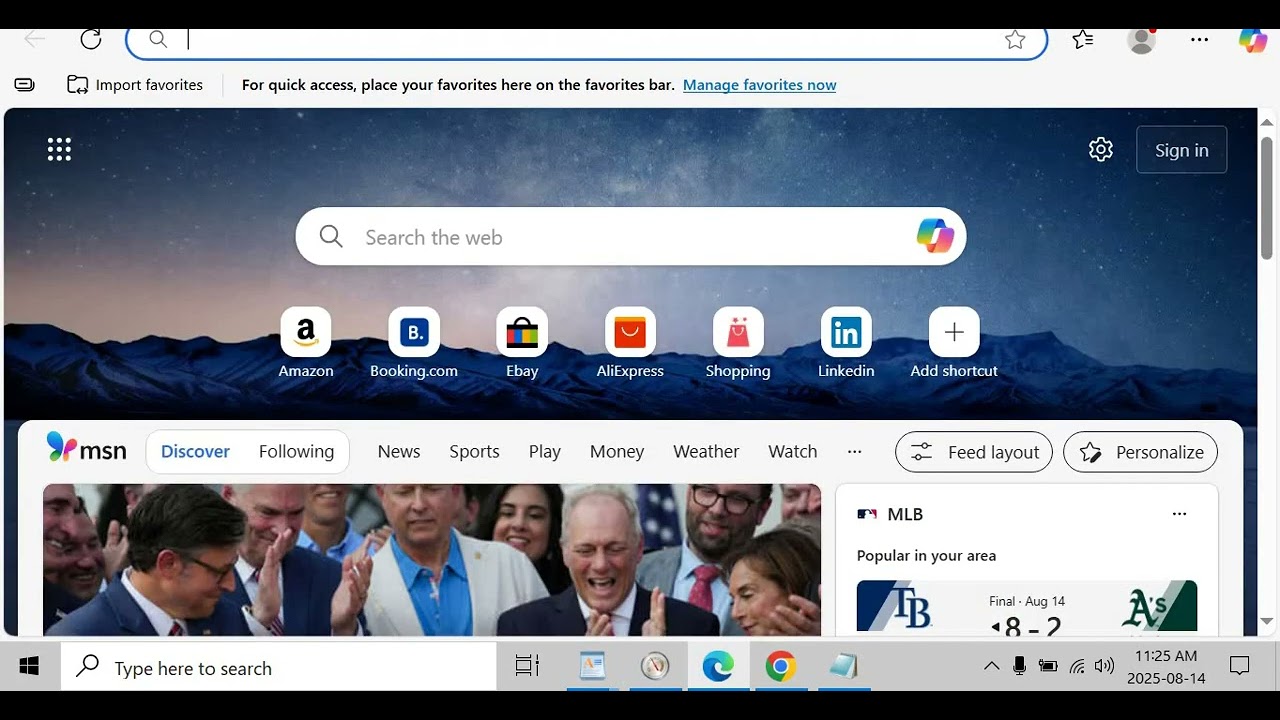This screenshot has width=1280, height=720.
Task: Open network tray icon
Action: click(x=1077, y=666)
